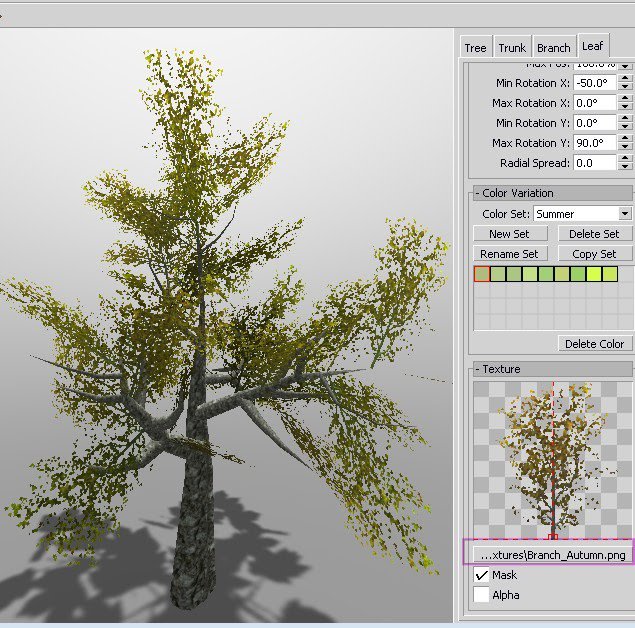The height and width of the screenshot is (628, 635).
Task: Decrease Min Rotation X with down arrow
Action: pyautogui.click(x=626, y=87)
